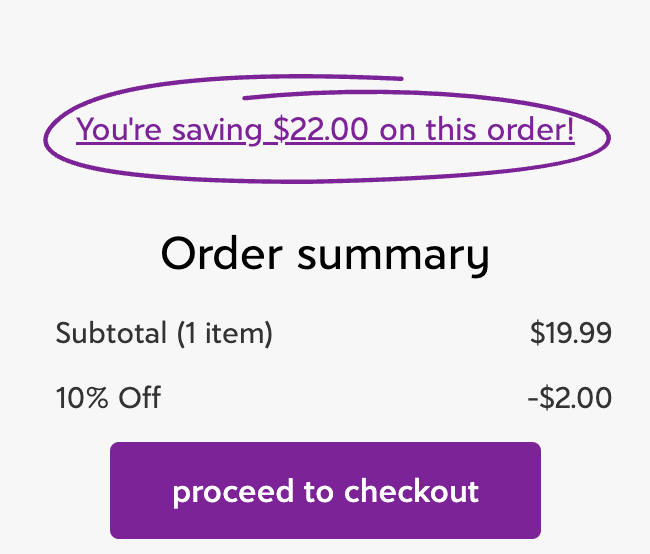
Task: Click the word "checkout" on purple button
Action: [x=412, y=492]
